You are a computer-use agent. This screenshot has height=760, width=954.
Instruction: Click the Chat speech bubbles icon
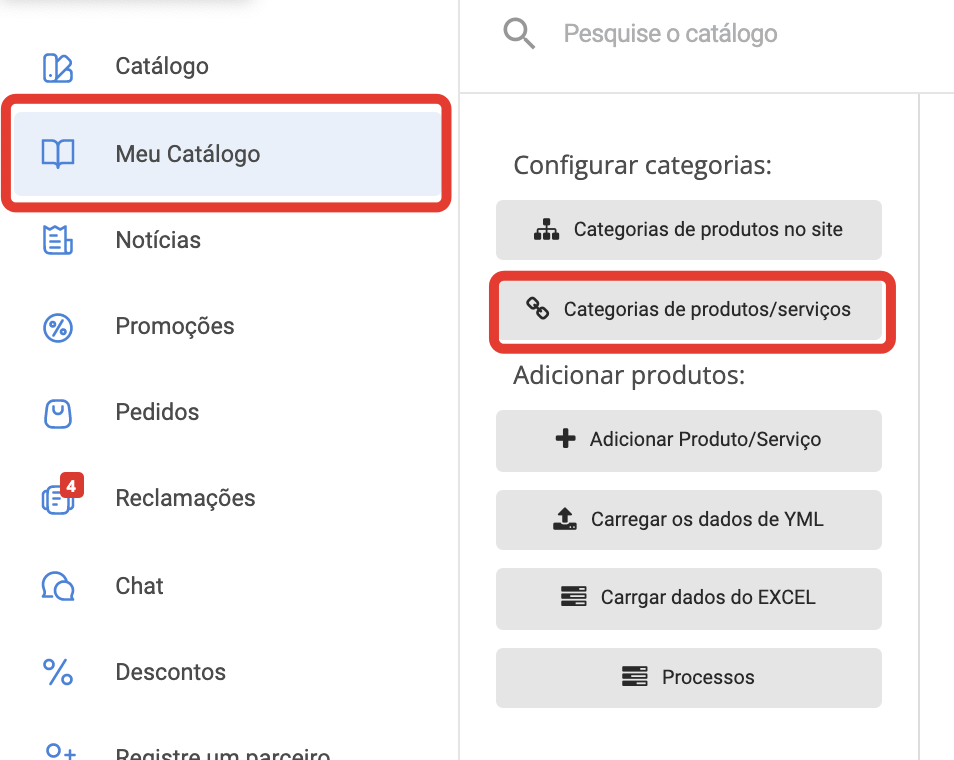(57, 585)
